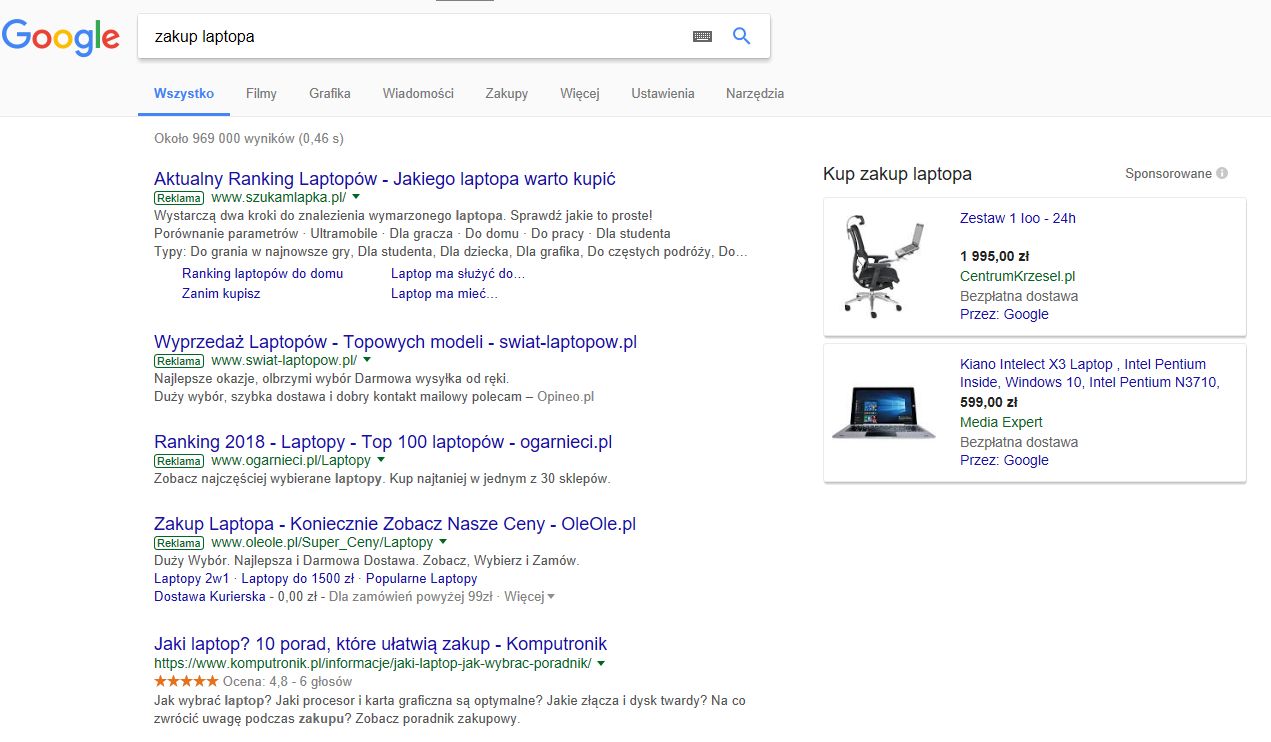Viewport: 1271px width, 742px height.
Task: Click the Google logo
Action: pyautogui.click(x=61, y=37)
